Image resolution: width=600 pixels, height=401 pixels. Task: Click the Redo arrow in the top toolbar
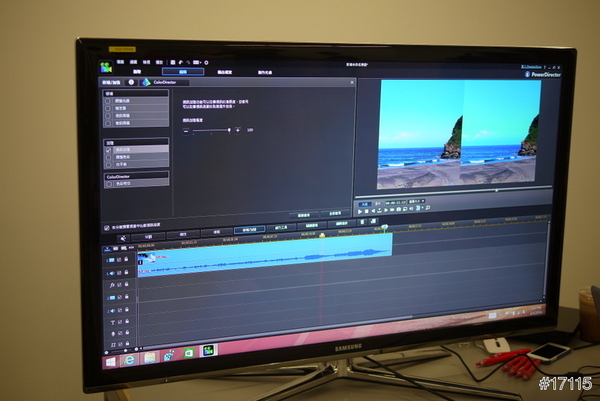click(x=188, y=62)
